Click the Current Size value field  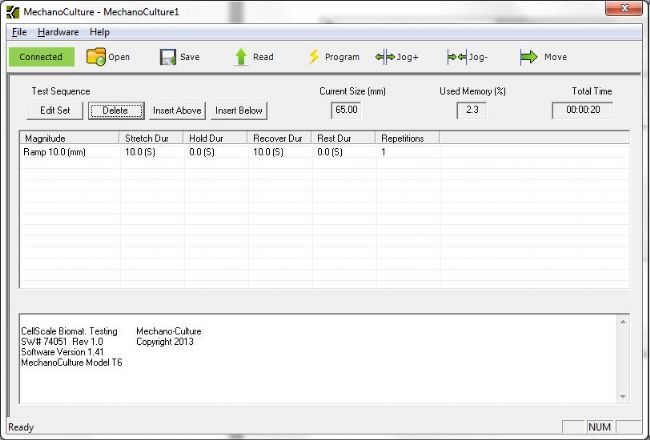[x=346, y=109]
